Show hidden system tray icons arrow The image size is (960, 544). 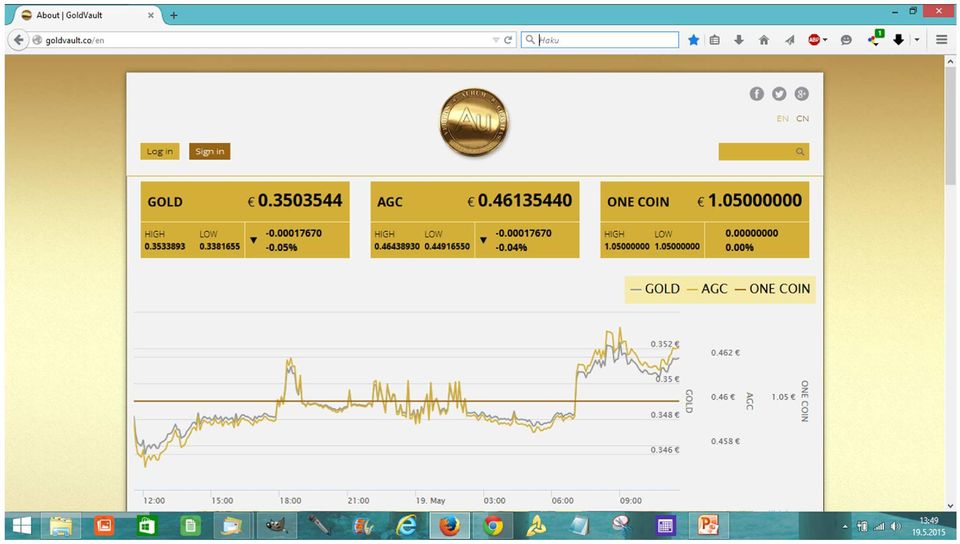click(x=845, y=526)
